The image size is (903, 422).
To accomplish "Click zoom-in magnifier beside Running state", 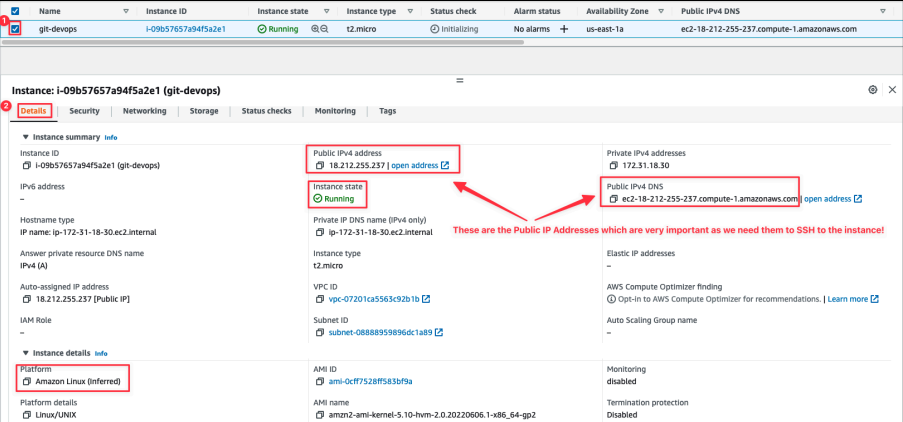I will (x=315, y=29).
